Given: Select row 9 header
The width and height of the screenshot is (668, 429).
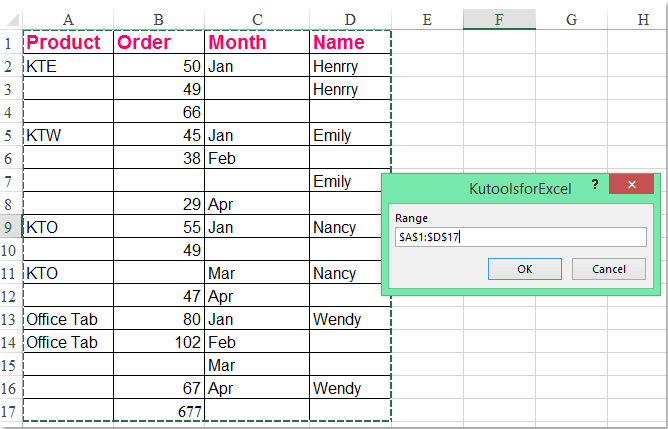Looking at the screenshot, I should pos(10,227).
